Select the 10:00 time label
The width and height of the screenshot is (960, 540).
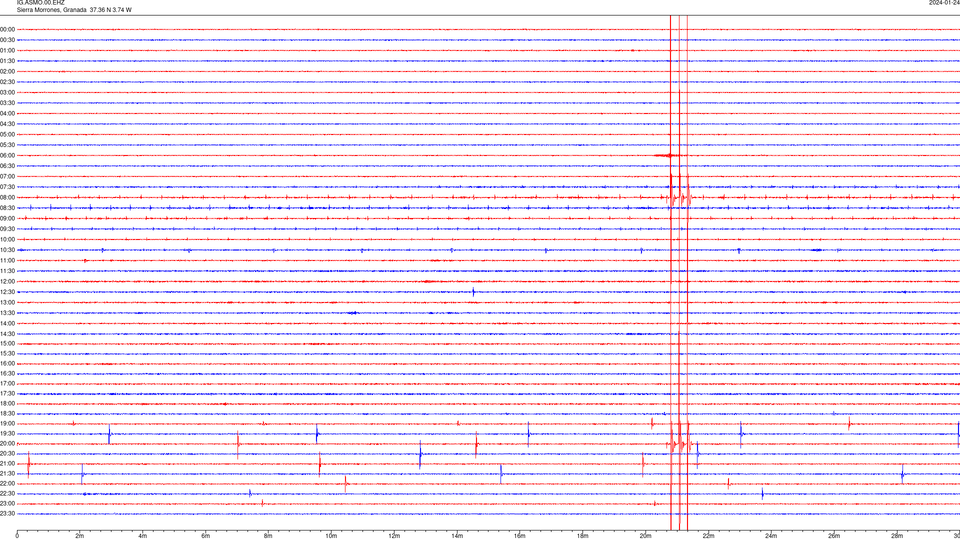click(7, 239)
